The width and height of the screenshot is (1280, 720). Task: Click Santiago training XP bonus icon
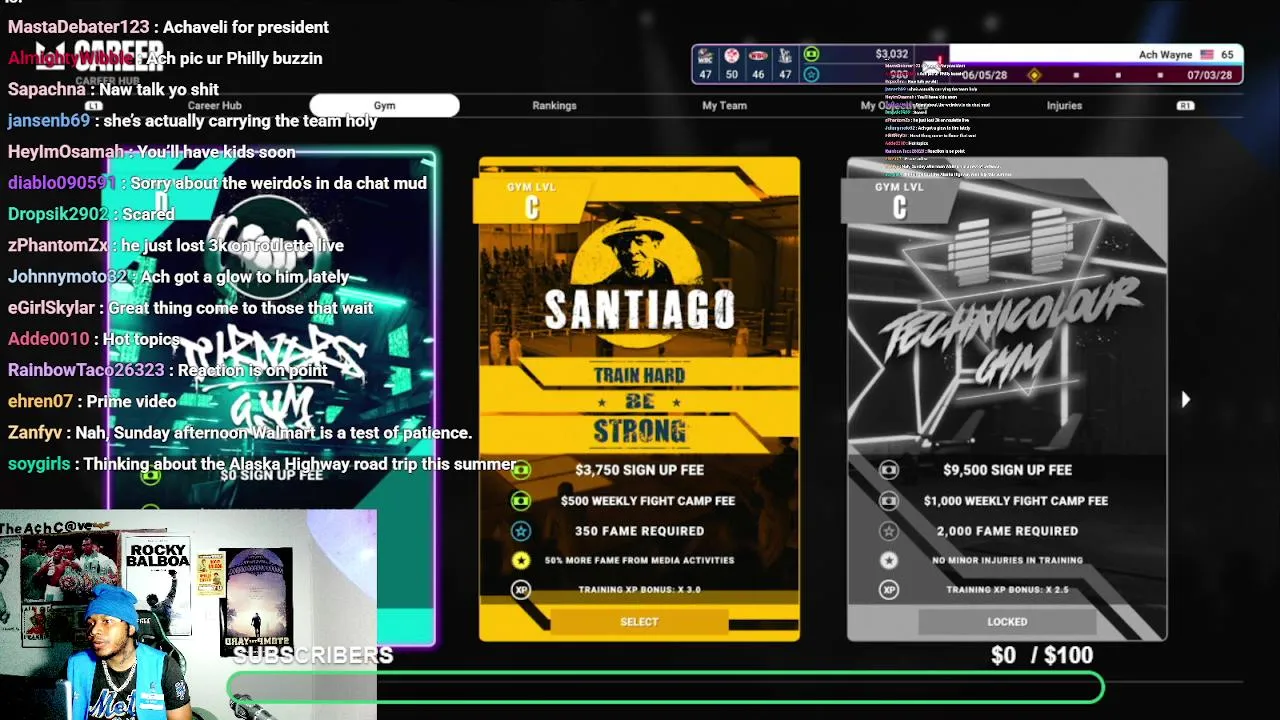pyautogui.click(x=521, y=590)
